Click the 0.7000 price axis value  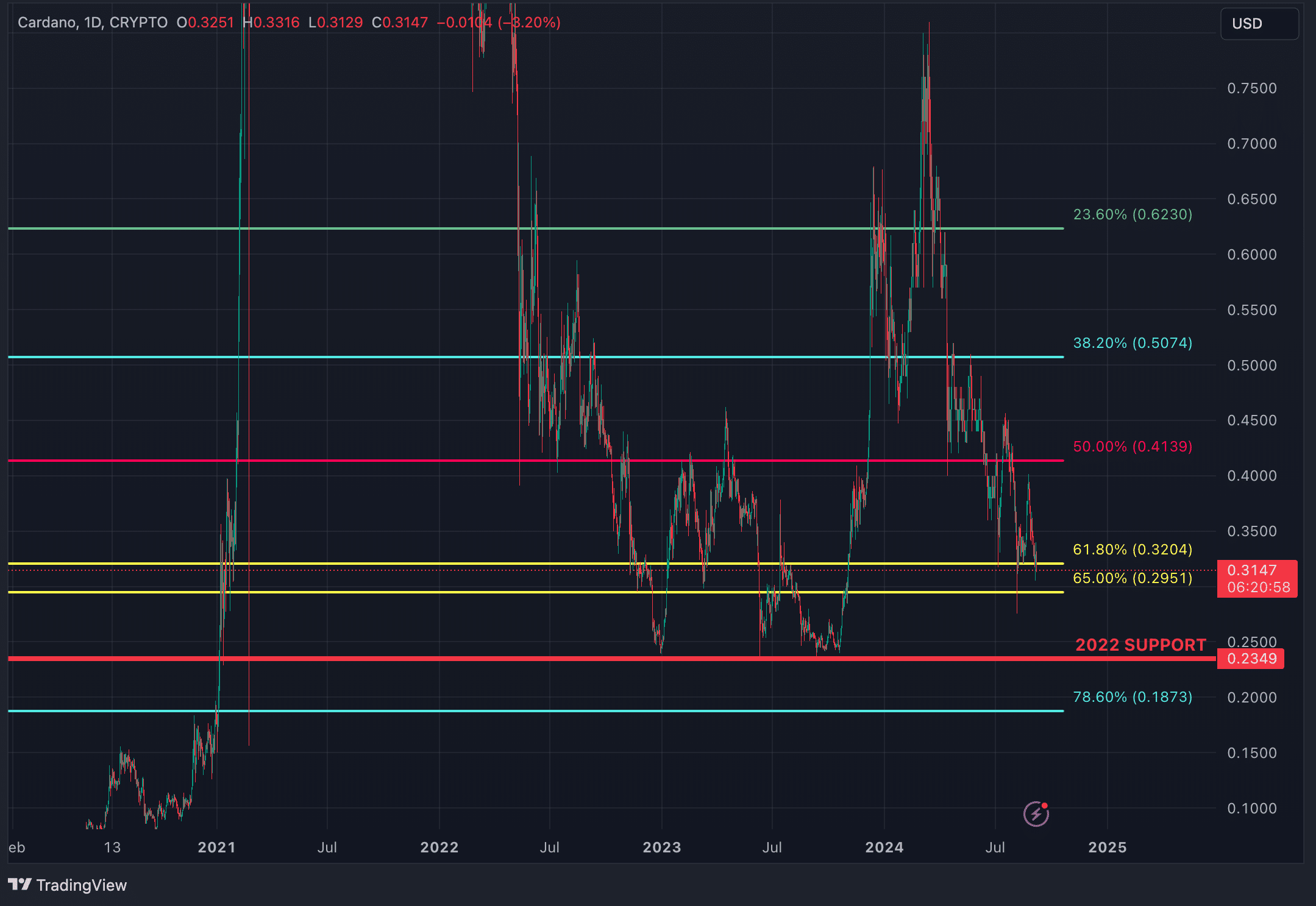click(x=1252, y=144)
